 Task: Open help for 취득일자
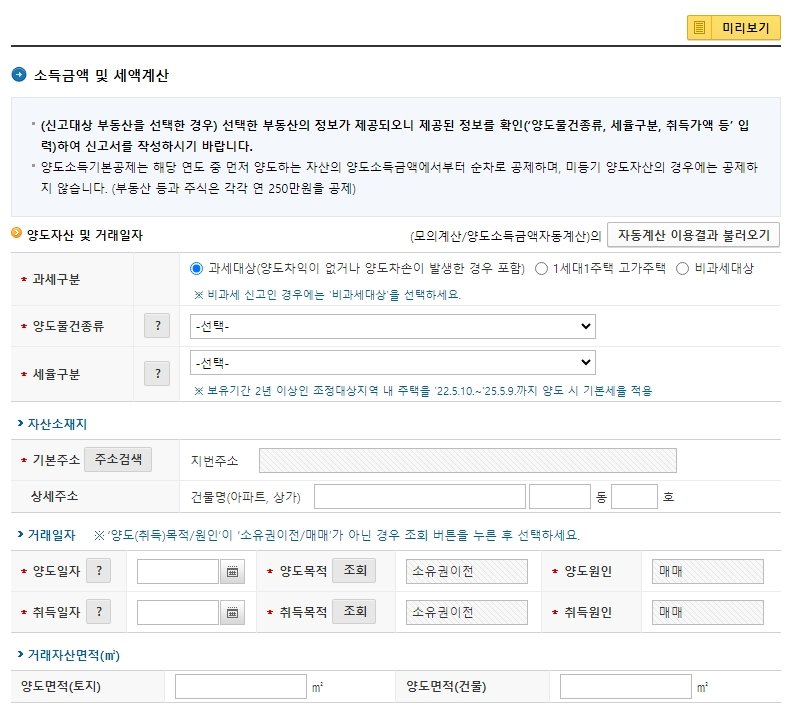click(98, 611)
